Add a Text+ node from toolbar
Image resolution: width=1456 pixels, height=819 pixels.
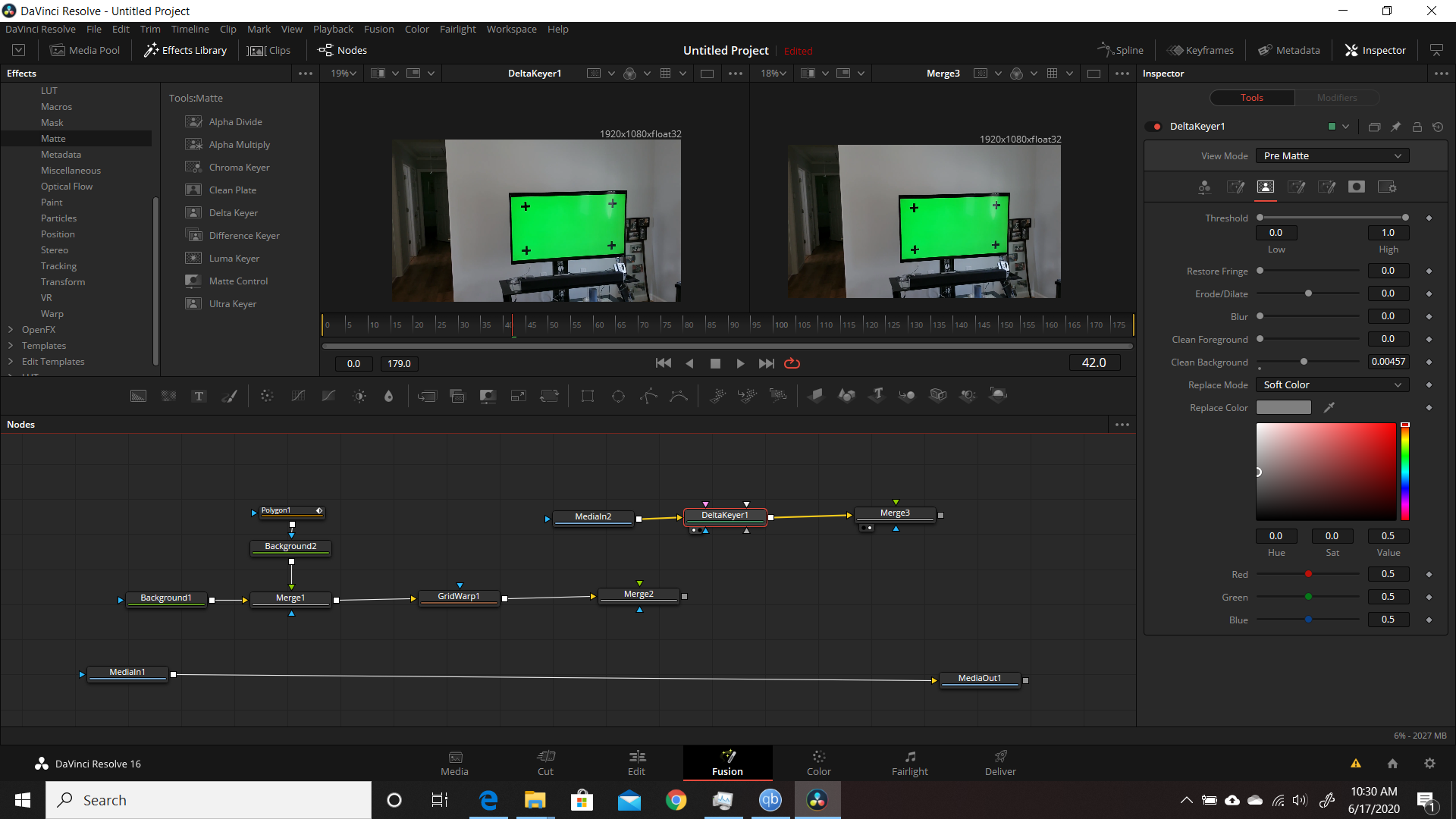[199, 396]
